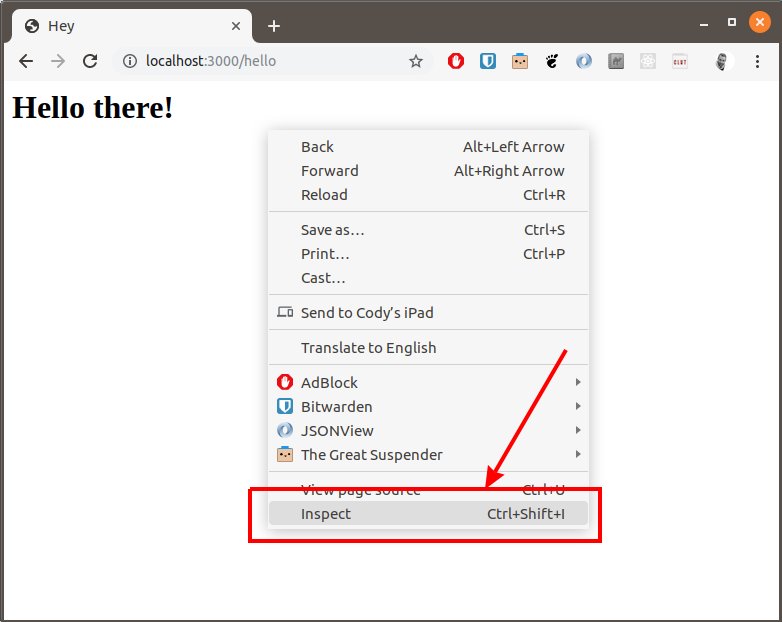Screen dimensions: 782x622
Task: Open the JSONView extension toolbar icon
Action: coord(584,61)
